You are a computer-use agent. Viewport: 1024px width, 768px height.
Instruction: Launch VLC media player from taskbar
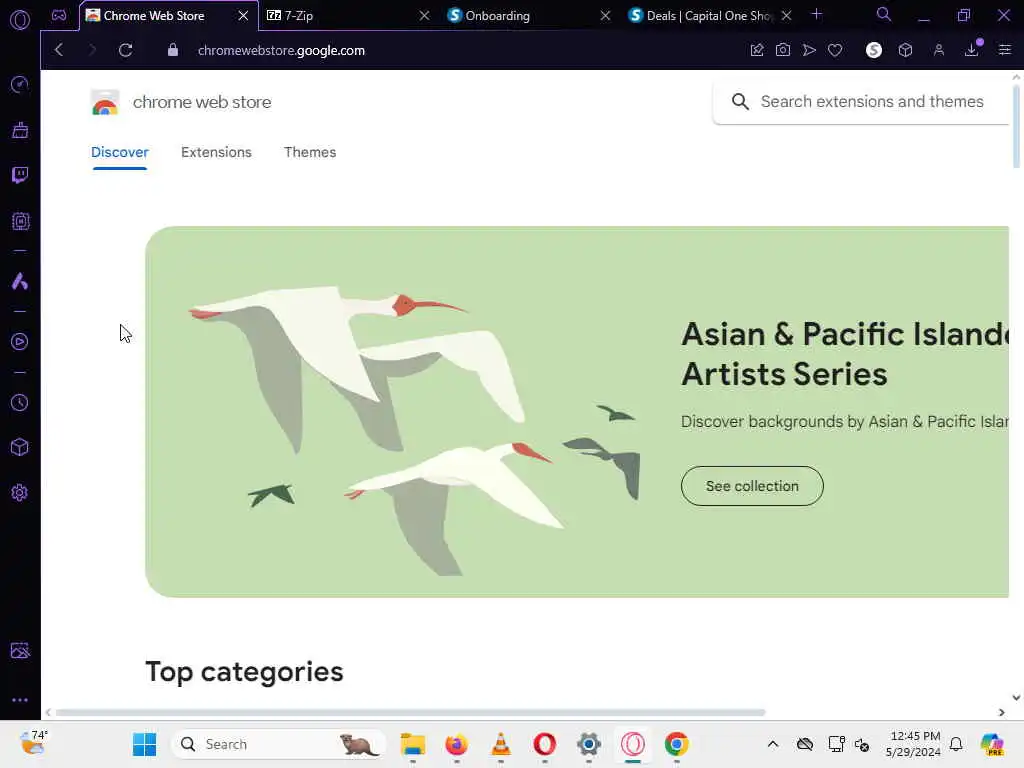pos(500,744)
